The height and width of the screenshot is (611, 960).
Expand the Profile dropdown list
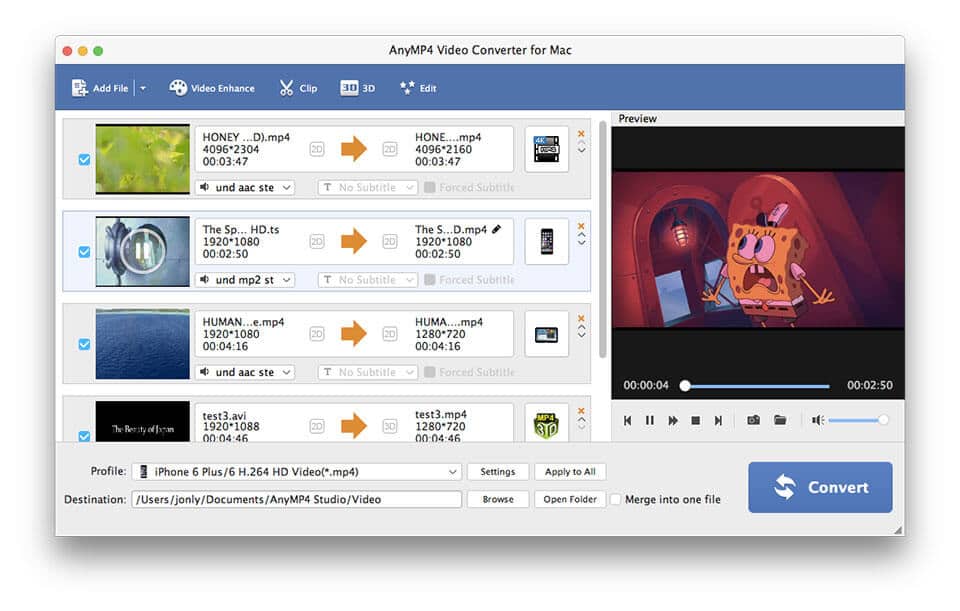coord(453,472)
